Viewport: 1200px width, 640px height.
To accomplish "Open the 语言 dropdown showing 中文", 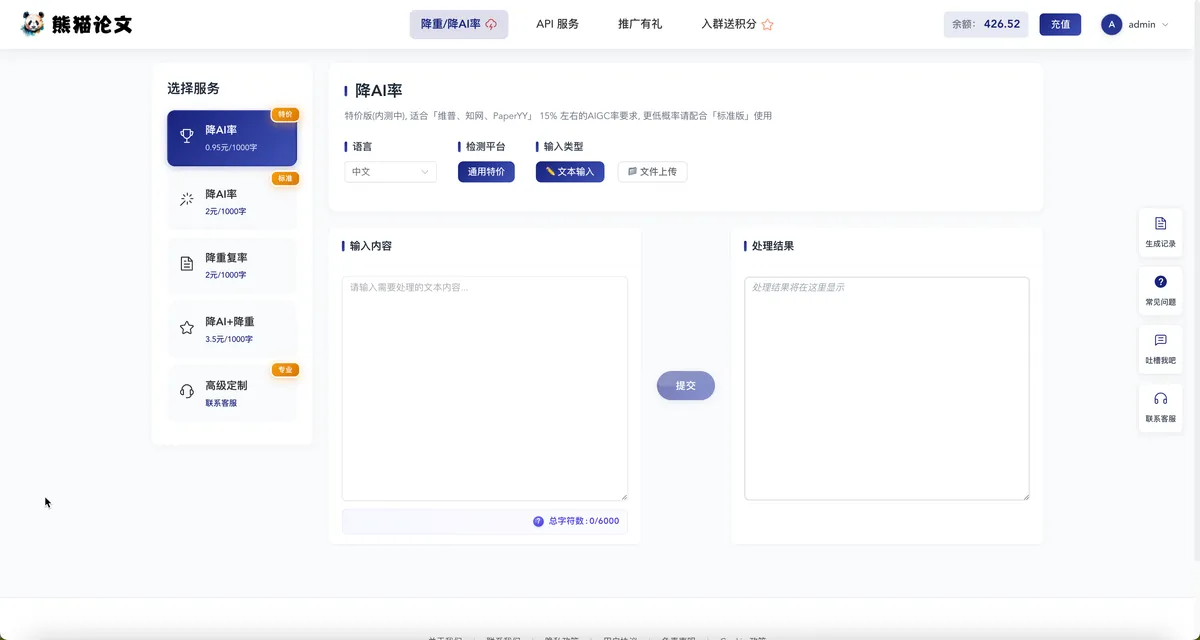I will (390, 172).
